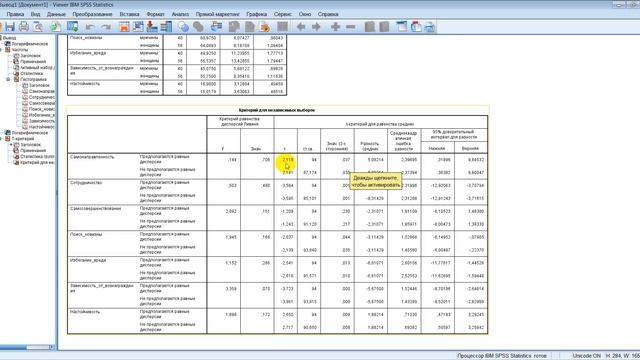Click the Insert Title toolbar icon
Screen dimensions: 640x360
pos(416,27)
